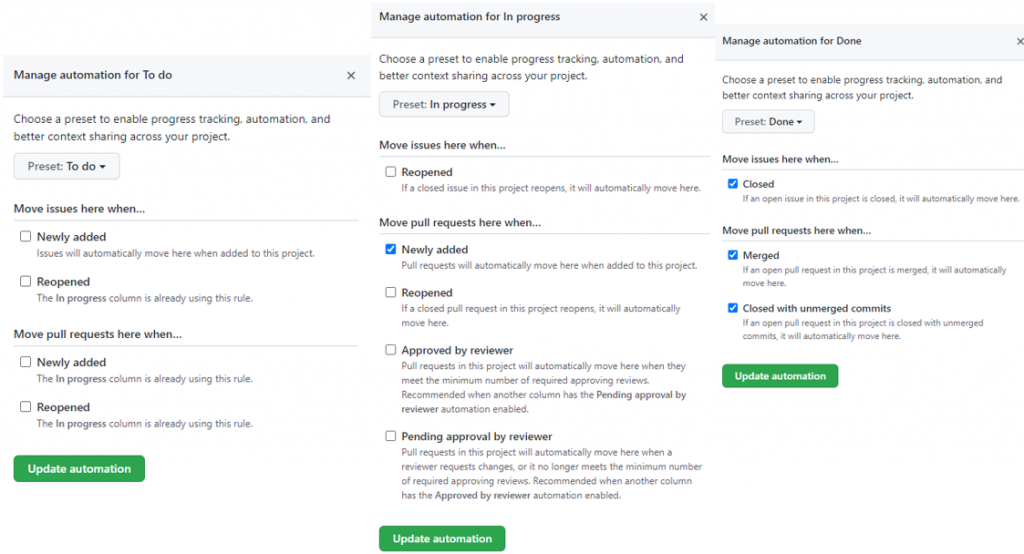Expand the Preset: In progress dropdown
Image resolution: width=1024 pixels, height=554 pixels.
[444, 104]
